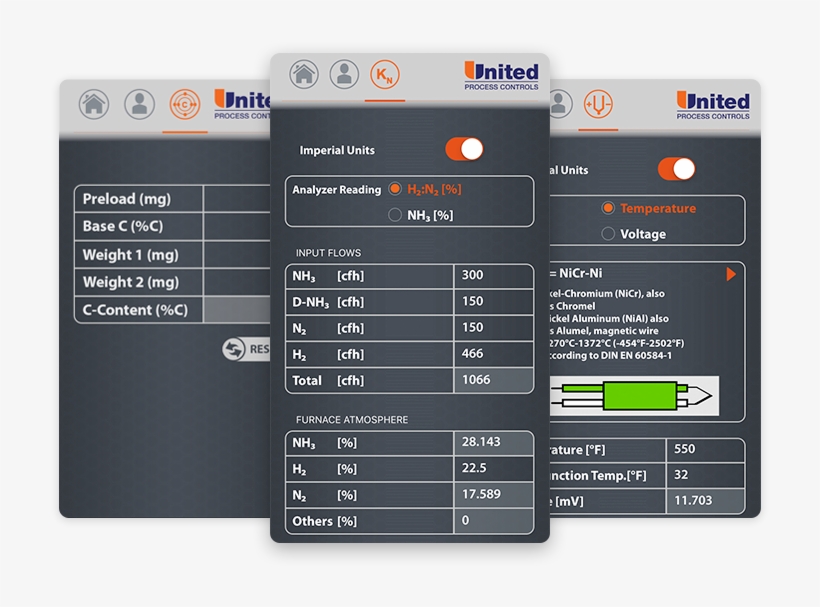The image size is (820, 607).
Task: Select the NH3 [%] analyzer reading option
Action: tap(395, 213)
